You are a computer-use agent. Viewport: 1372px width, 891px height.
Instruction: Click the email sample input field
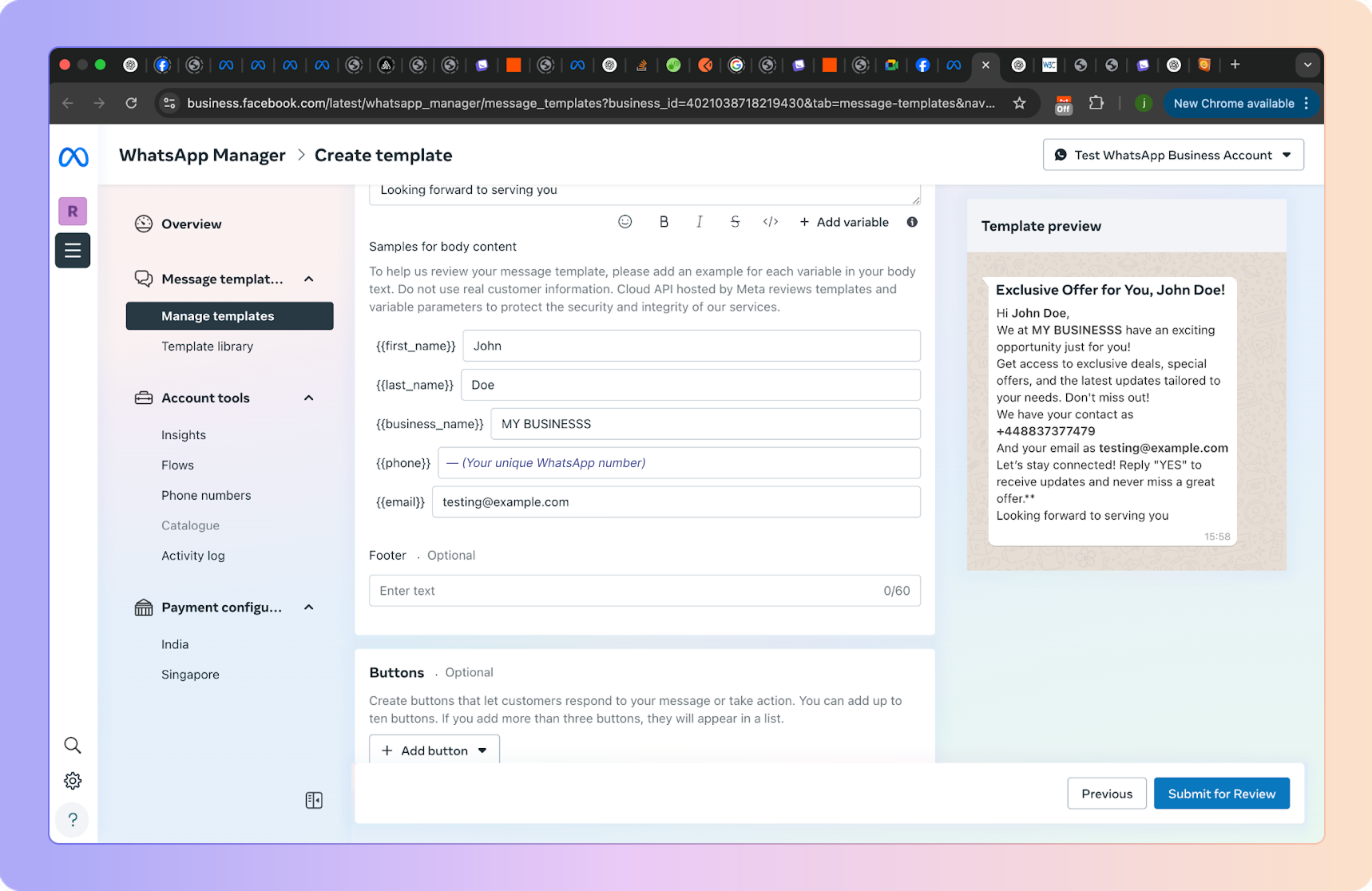point(676,502)
